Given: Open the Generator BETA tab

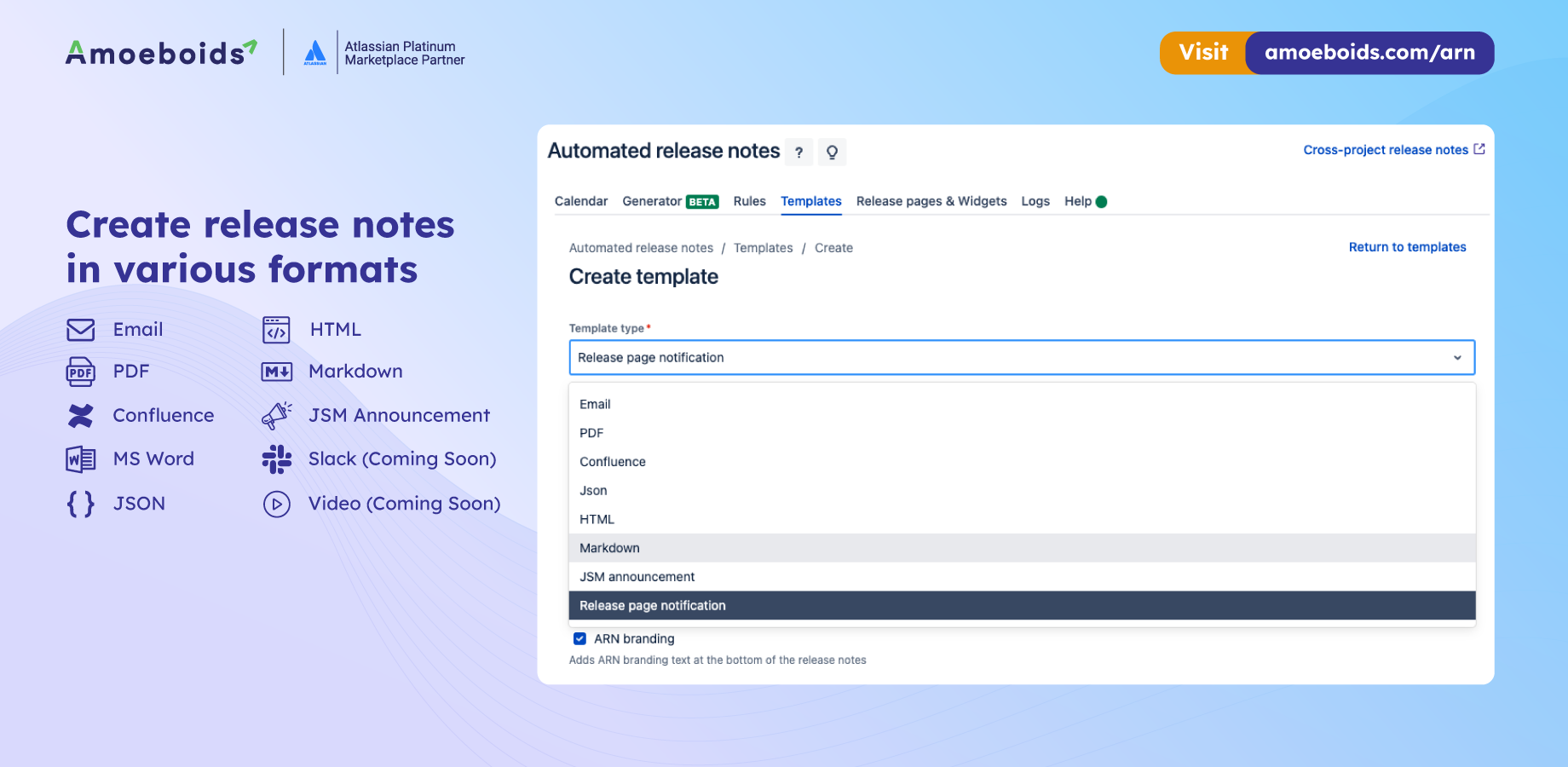Looking at the screenshot, I should pos(671,201).
